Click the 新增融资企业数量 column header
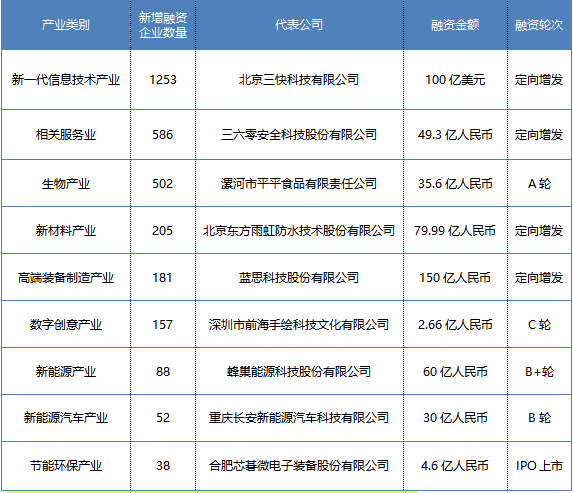Image resolution: width=573 pixels, height=493 pixels. (163, 25)
